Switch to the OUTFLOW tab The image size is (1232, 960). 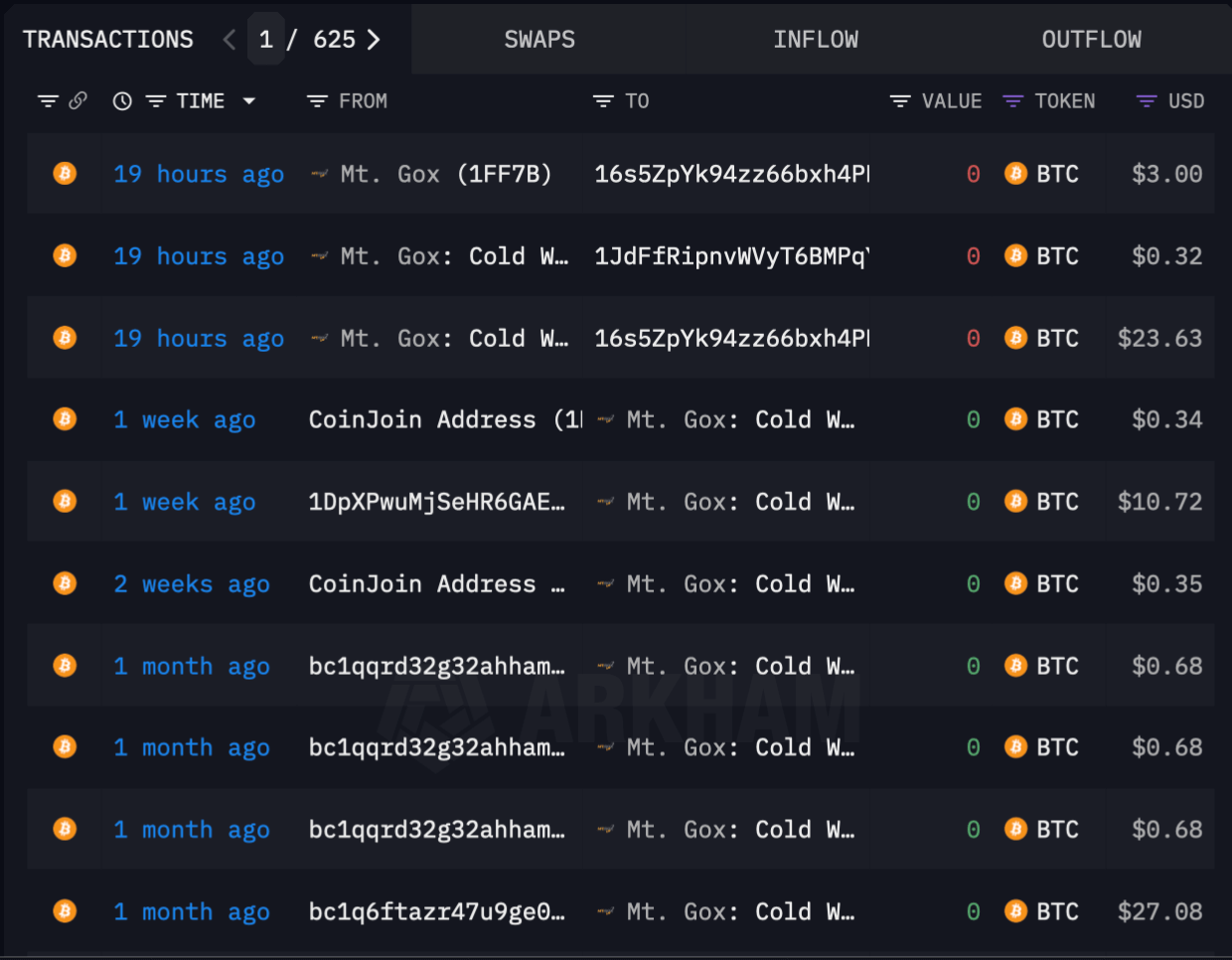click(1091, 40)
